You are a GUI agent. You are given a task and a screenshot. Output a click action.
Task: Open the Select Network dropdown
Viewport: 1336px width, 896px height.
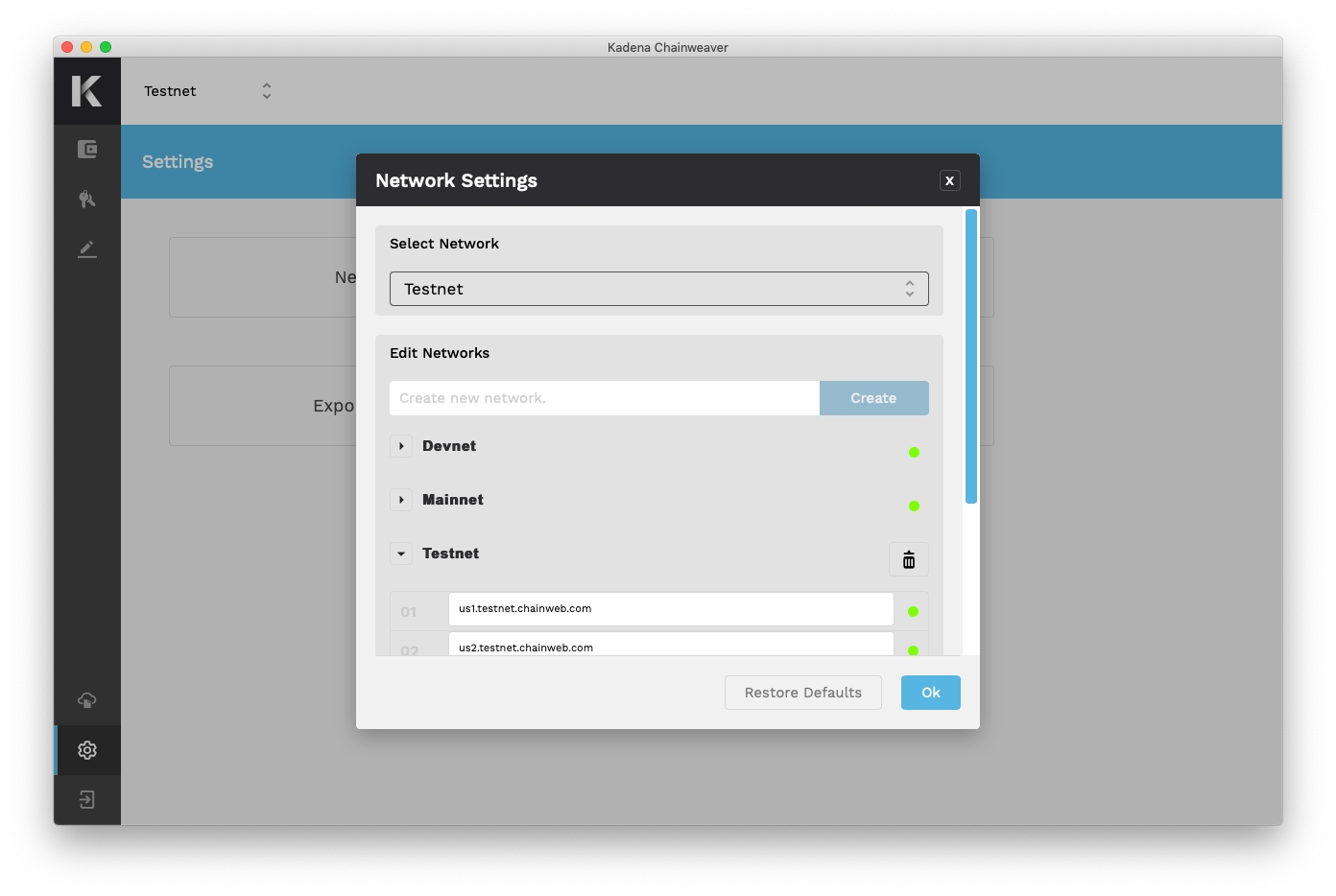[658, 289]
